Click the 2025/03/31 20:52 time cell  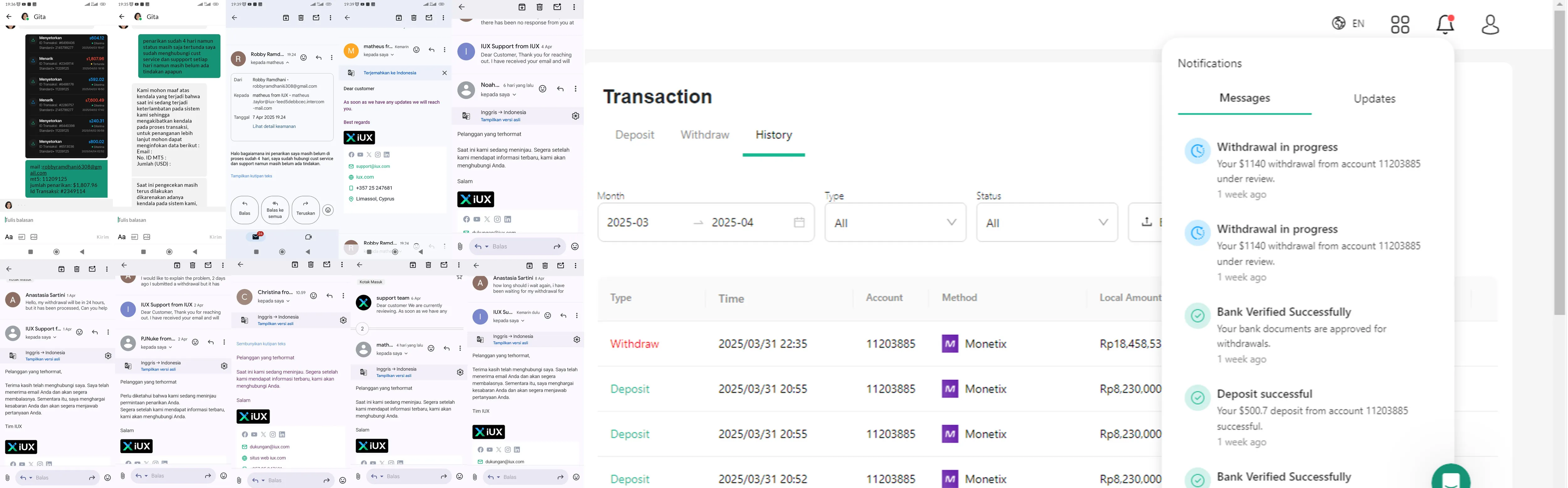click(763, 480)
